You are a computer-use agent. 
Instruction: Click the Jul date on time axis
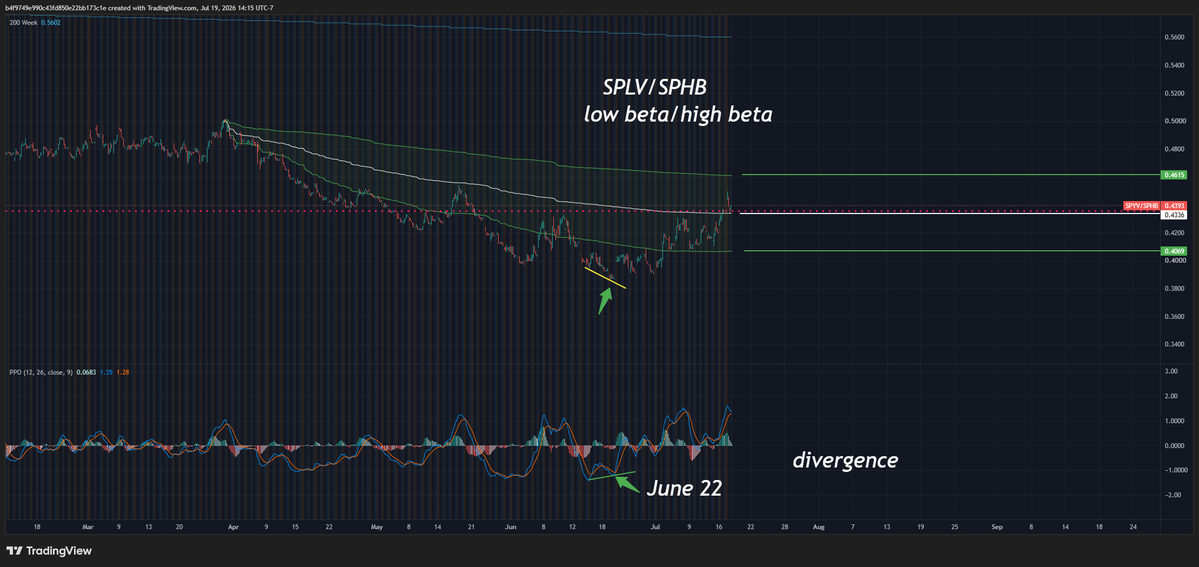click(x=655, y=526)
